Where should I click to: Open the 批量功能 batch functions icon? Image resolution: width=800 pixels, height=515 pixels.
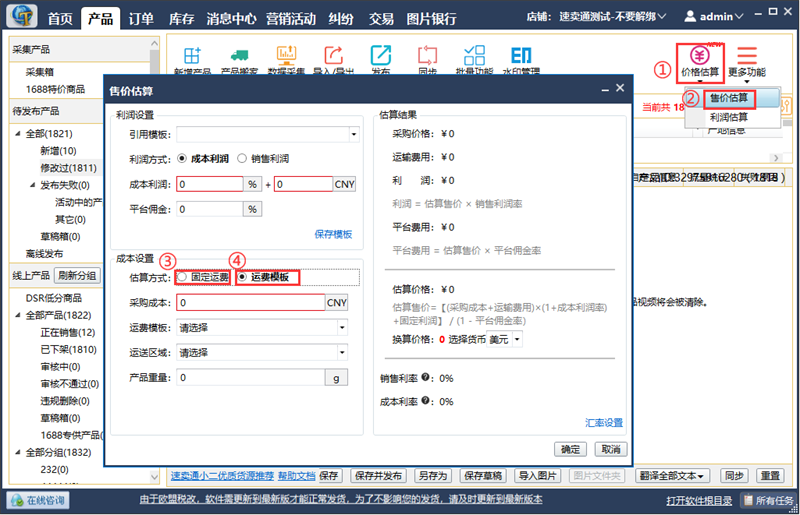tap(474, 55)
